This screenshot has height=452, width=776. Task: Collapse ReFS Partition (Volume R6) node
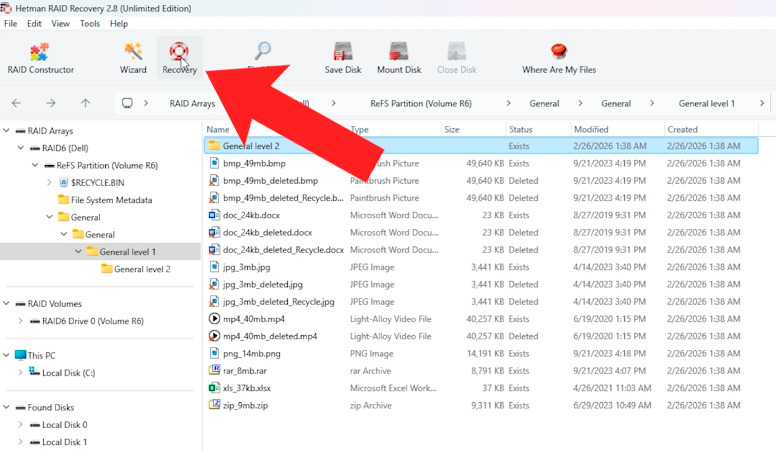[35, 165]
